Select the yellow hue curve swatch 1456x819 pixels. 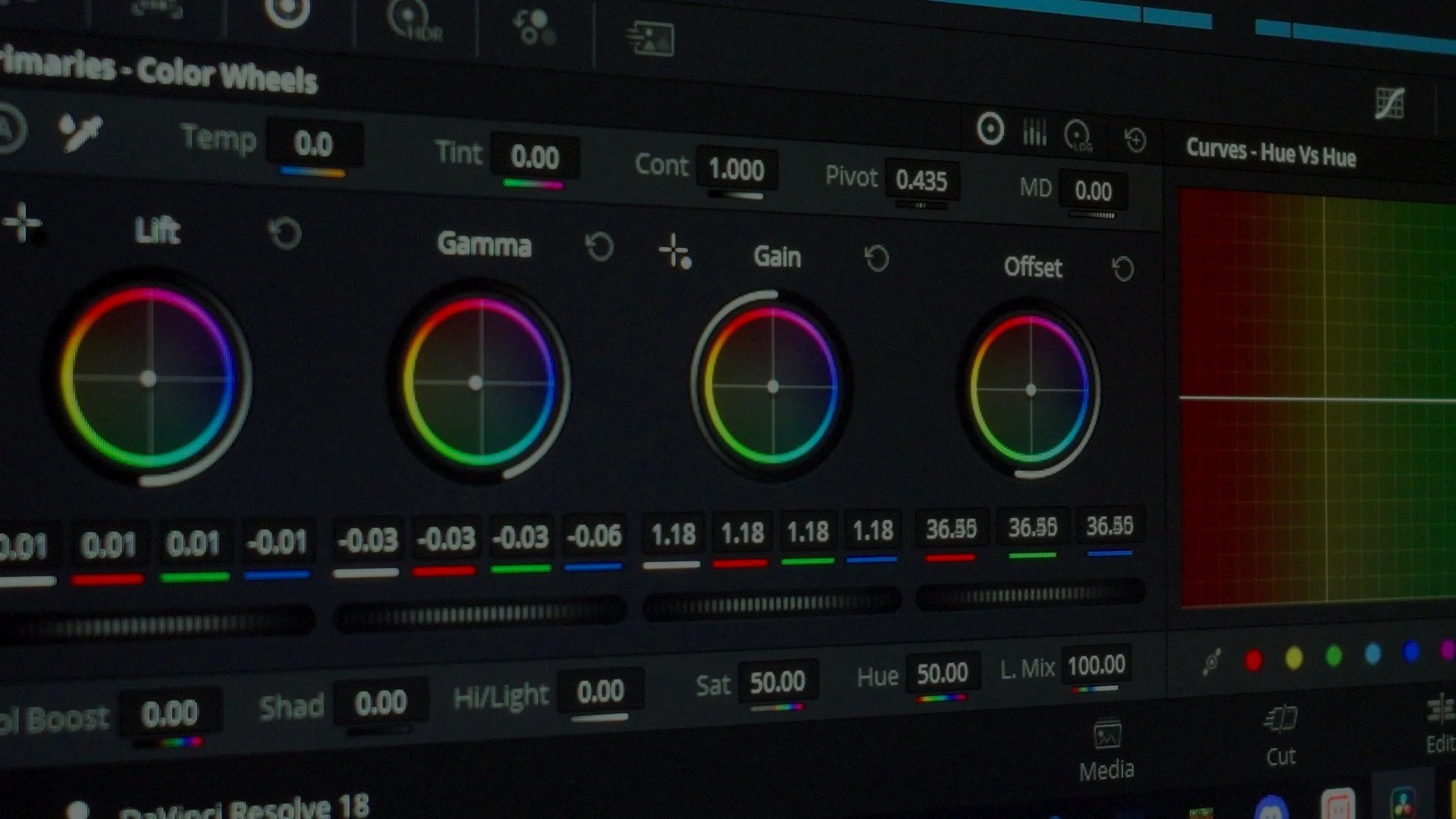(1294, 657)
